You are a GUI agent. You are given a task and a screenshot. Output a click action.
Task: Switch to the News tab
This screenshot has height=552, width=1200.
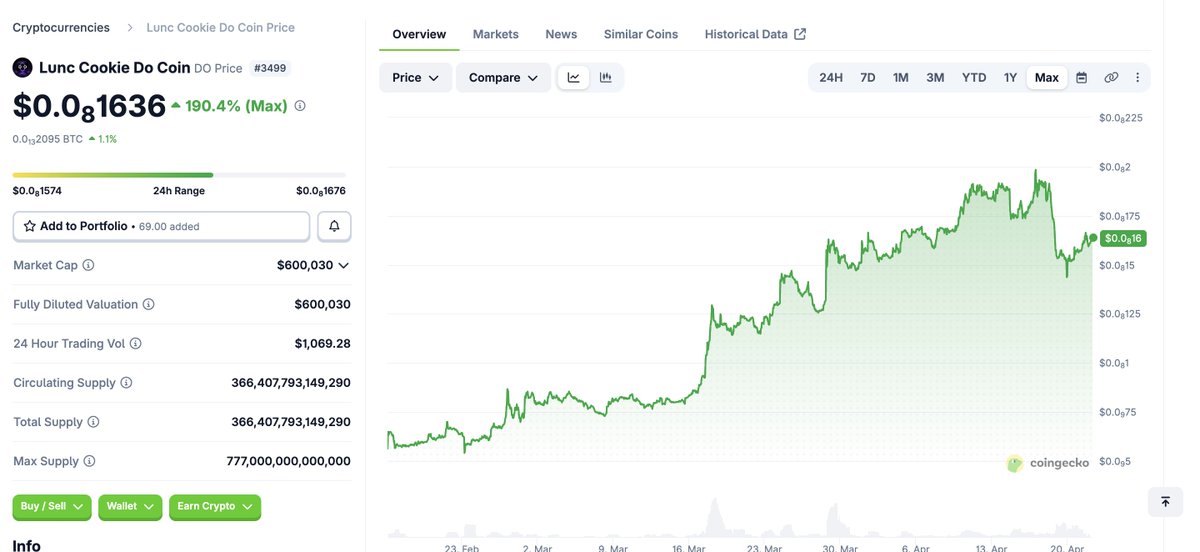[561, 34]
